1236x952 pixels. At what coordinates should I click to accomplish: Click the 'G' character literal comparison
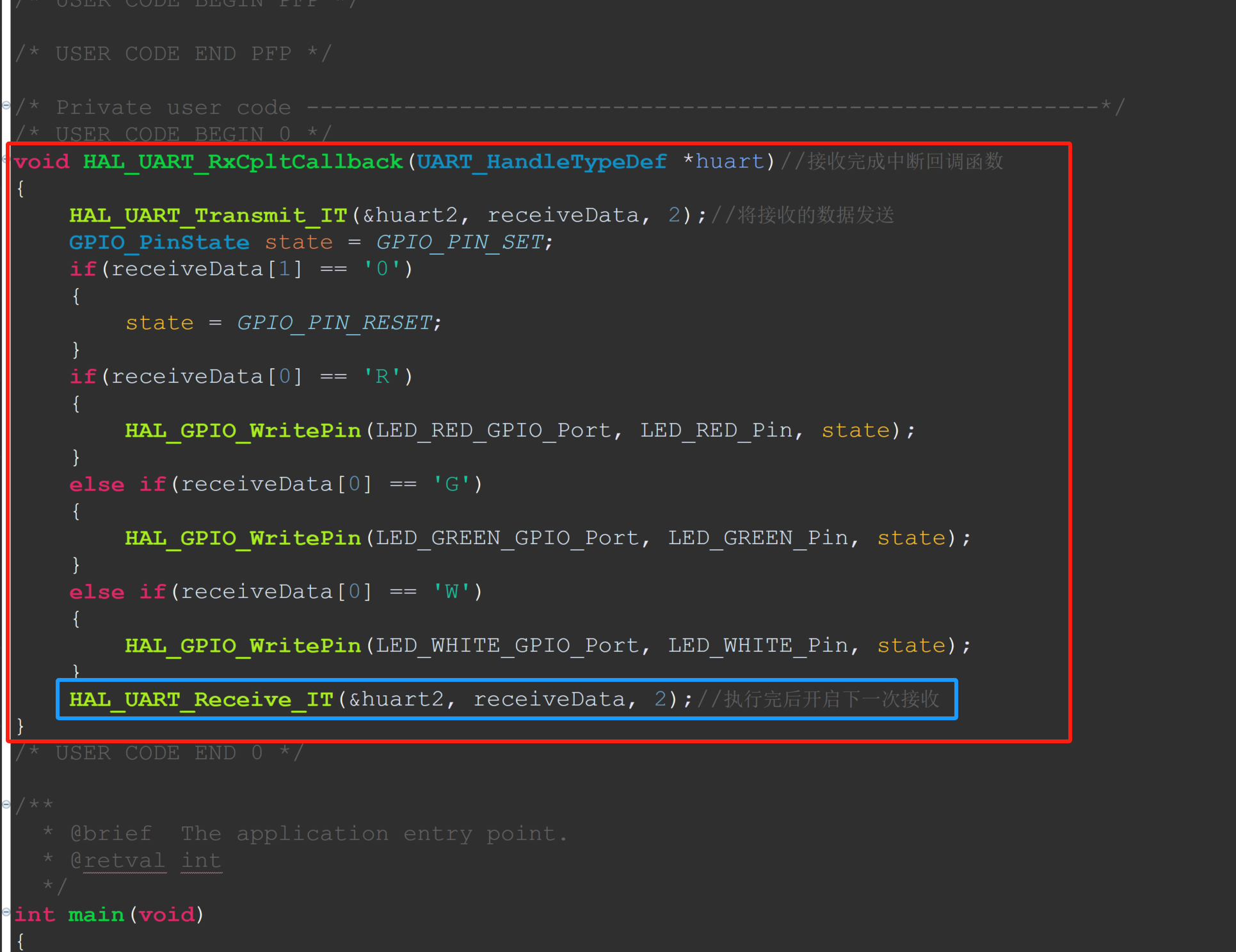[x=451, y=484]
